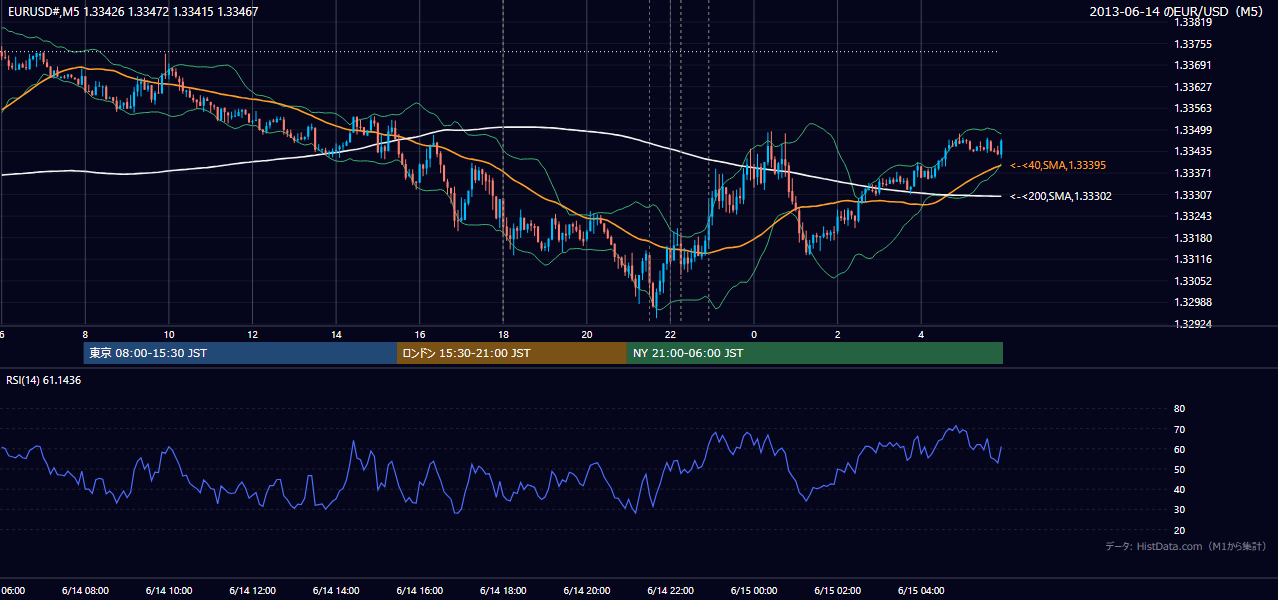1278x600 pixels.
Task: Click price axis value 1.33627
Action: tap(1192, 87)
